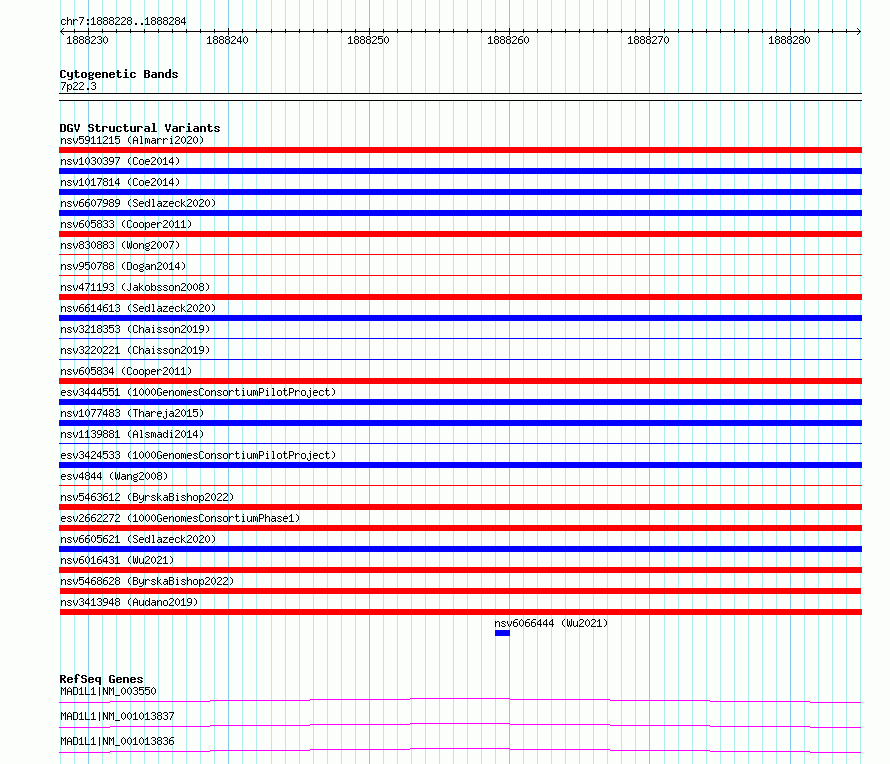The image size is (890, 764).
Task: Open the nsv1139881 (Alsmadi2014) label
Action: 132,434
